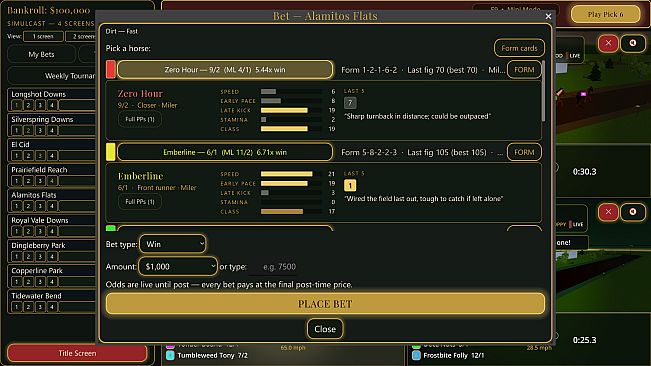Screen dimensions: 651x366
Task: Select race 3 at El Cid
Action: [40, 156]
